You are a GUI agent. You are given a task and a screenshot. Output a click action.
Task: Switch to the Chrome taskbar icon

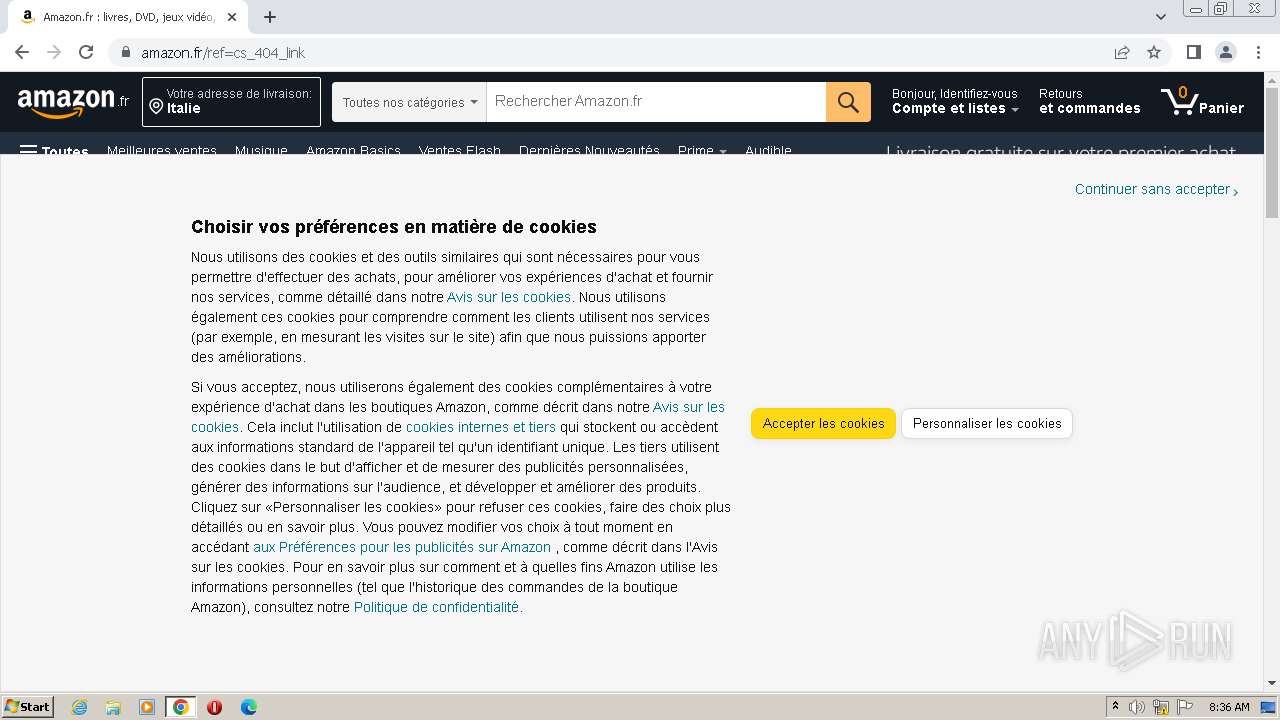(181, 707)
